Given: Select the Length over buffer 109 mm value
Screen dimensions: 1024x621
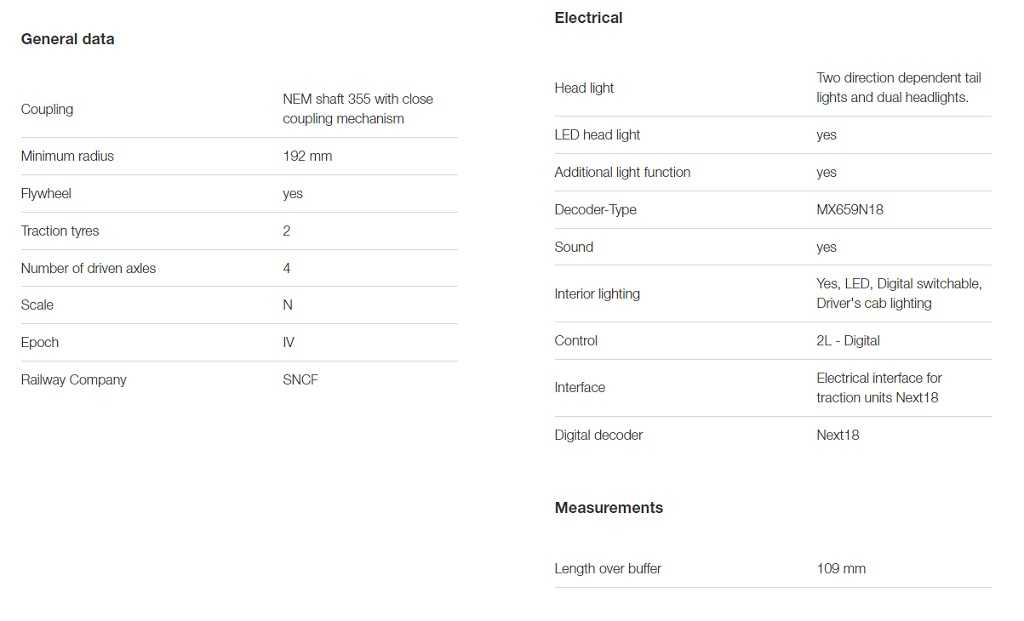Looking at the screenshot, I should pos(841,569).
